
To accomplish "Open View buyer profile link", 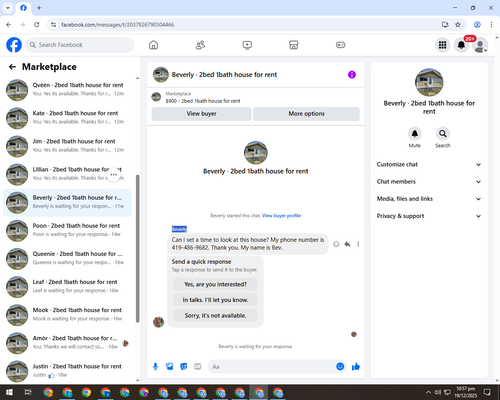I will tap(281, 216).
